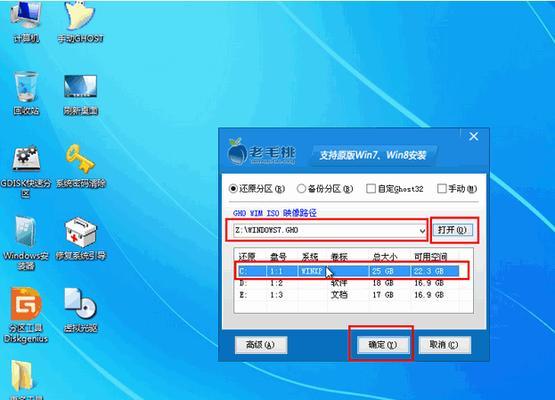Image resolution: width=555 pixels, height=400 pixels.
Task: Expand the image path dropdown arrow
Action: (422, 231)
